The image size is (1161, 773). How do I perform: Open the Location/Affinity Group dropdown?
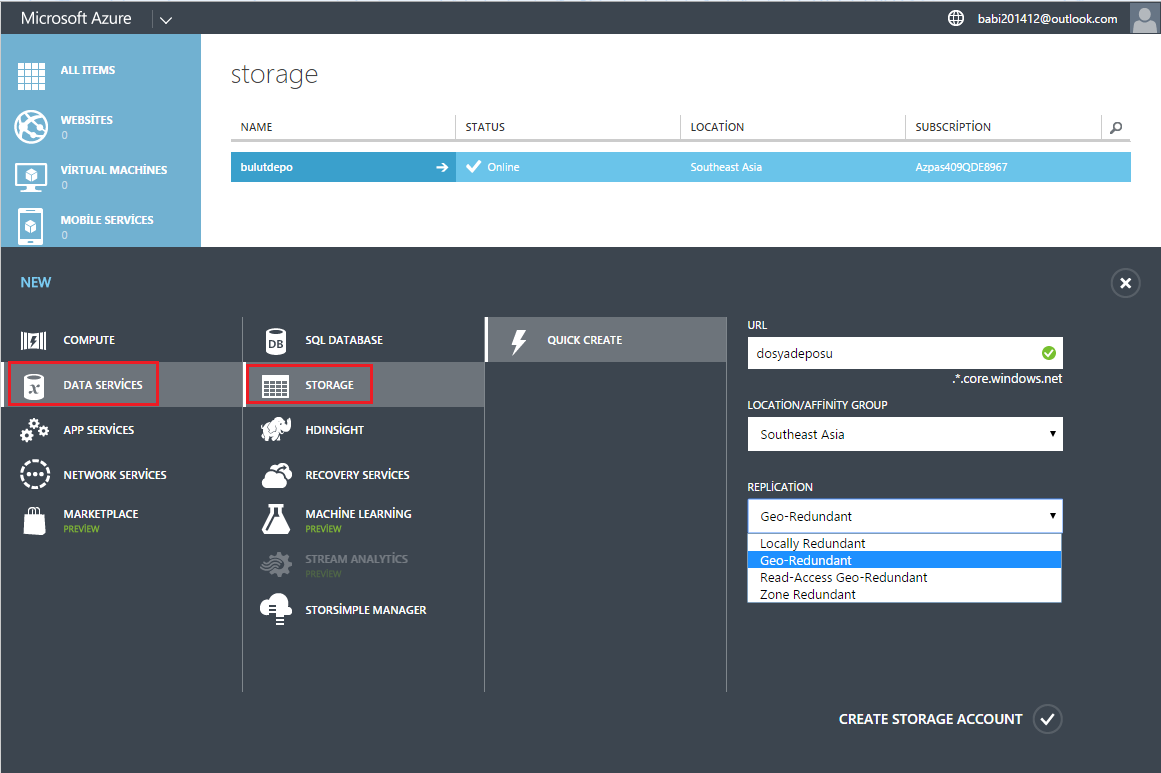coord(905,435)
